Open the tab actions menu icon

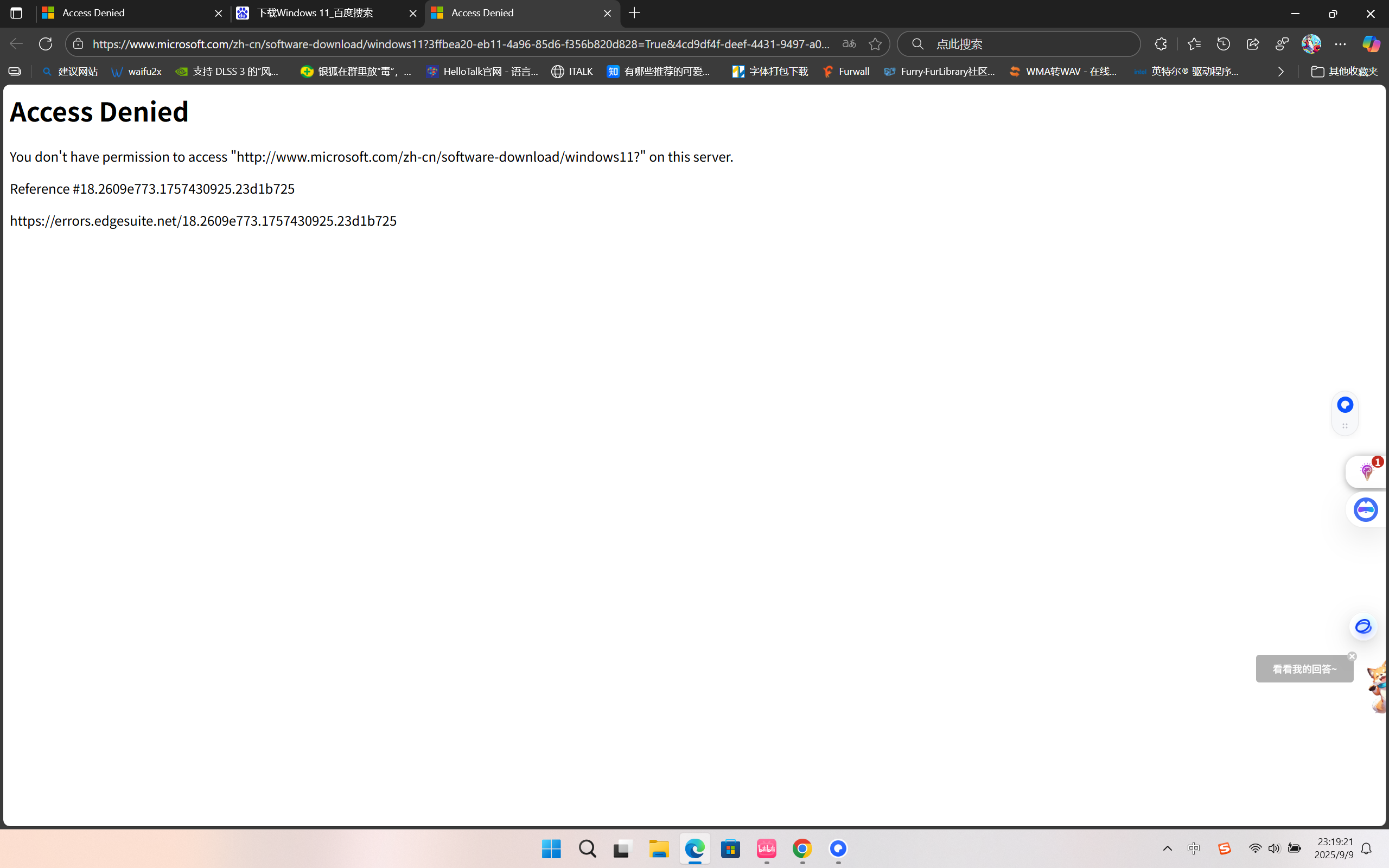pyautogui.click(x=16, y=13)
